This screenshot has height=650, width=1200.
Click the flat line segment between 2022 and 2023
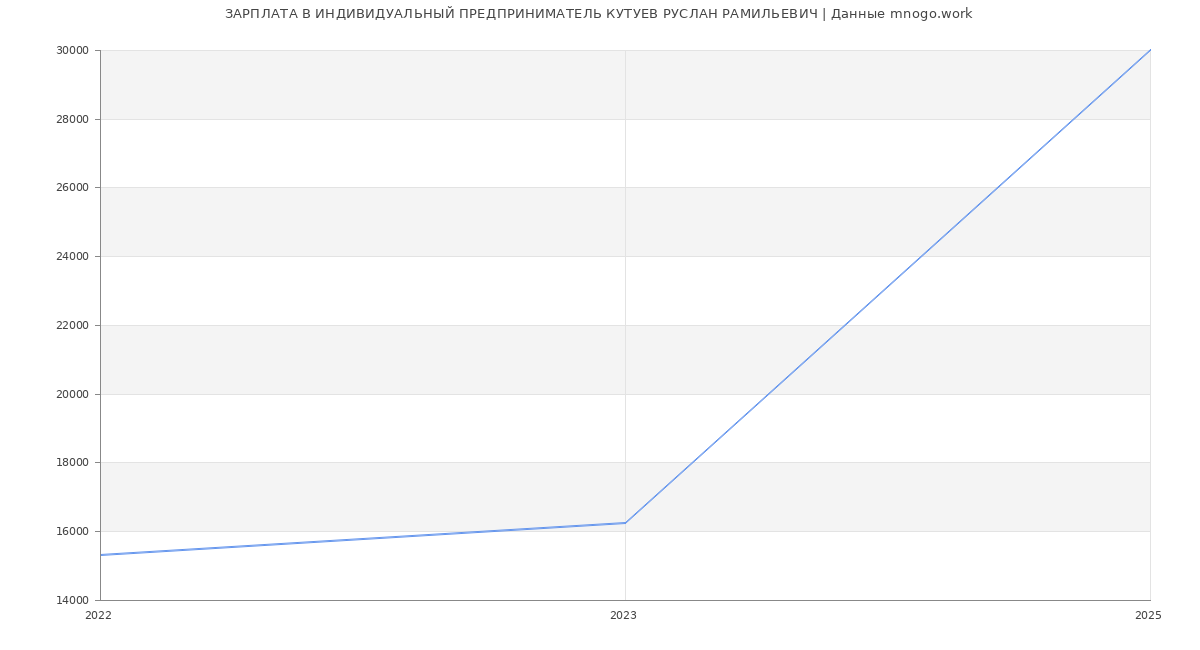[x=363, y=539]
